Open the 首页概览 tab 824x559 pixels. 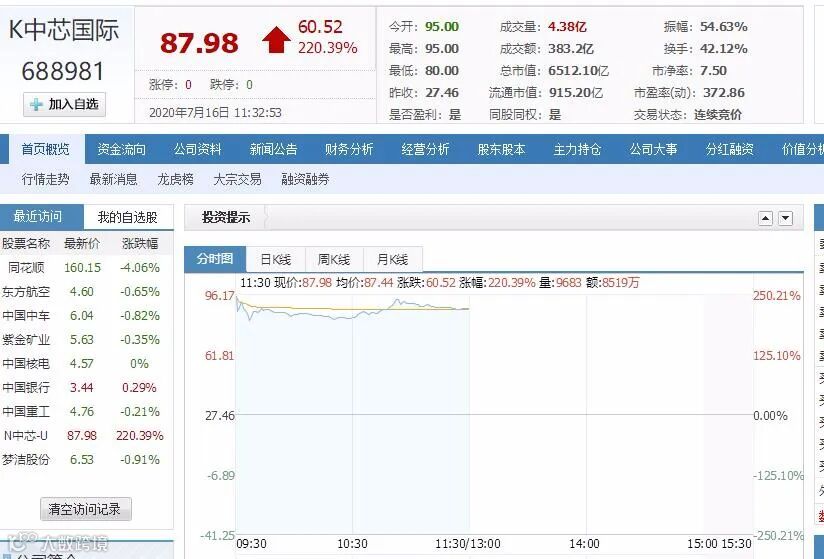tap(45, 149)
